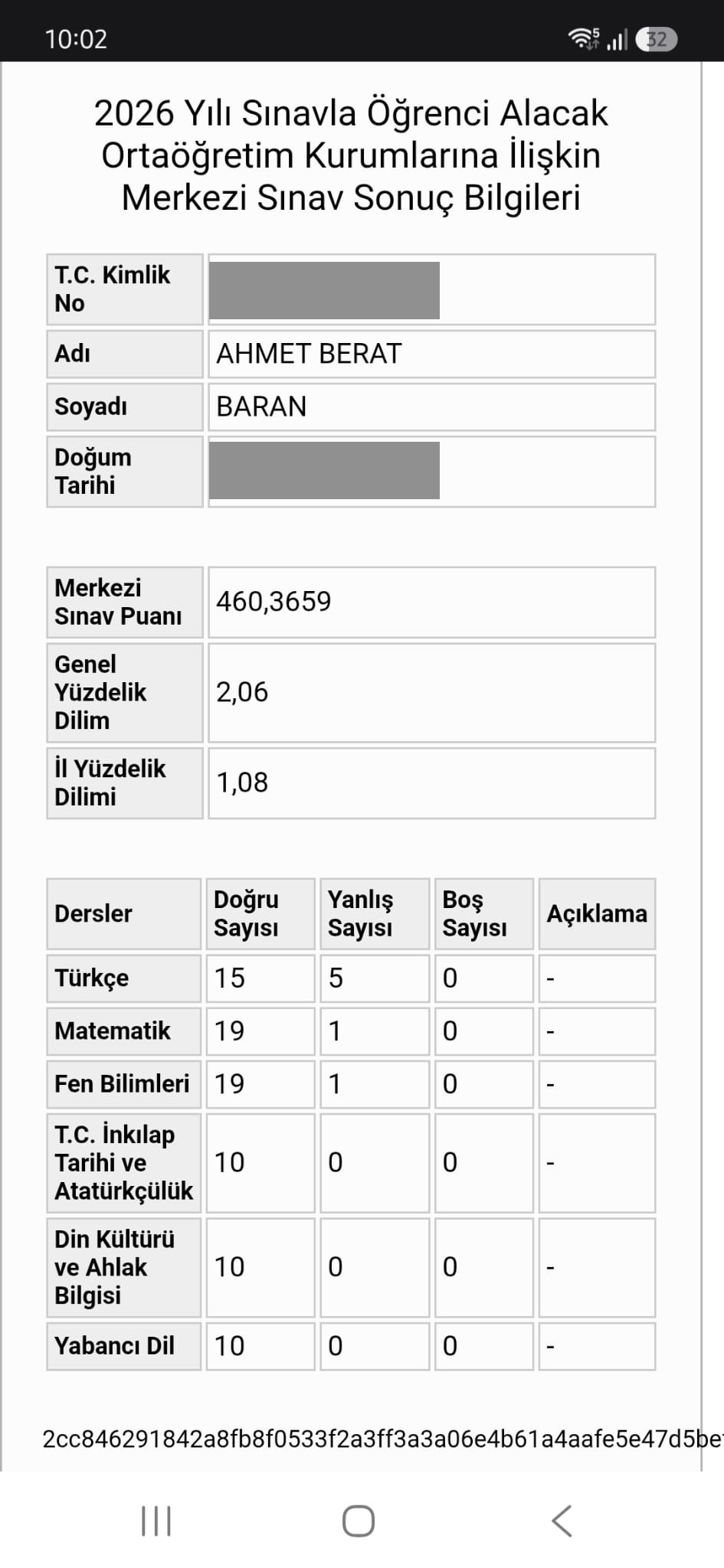
Task: Tap the 10:02 clock in status bar
Action: point(76,39)
